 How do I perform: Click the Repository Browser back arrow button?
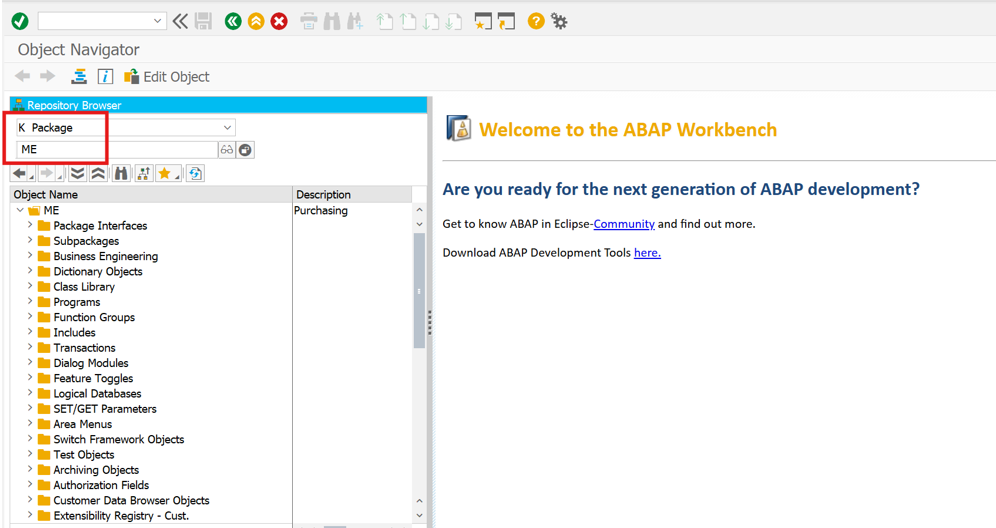tap(20, 173)
